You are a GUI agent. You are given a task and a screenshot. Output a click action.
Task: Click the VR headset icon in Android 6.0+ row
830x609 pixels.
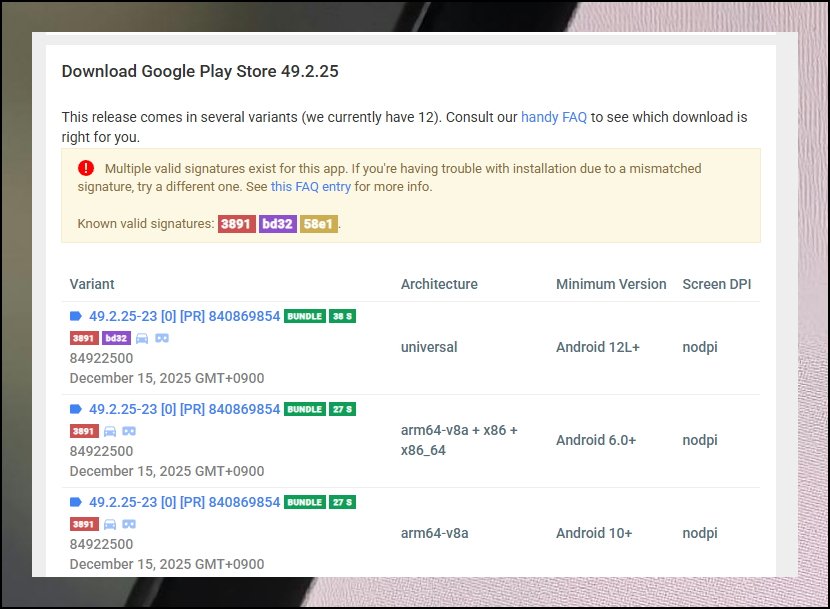[129, 431]
